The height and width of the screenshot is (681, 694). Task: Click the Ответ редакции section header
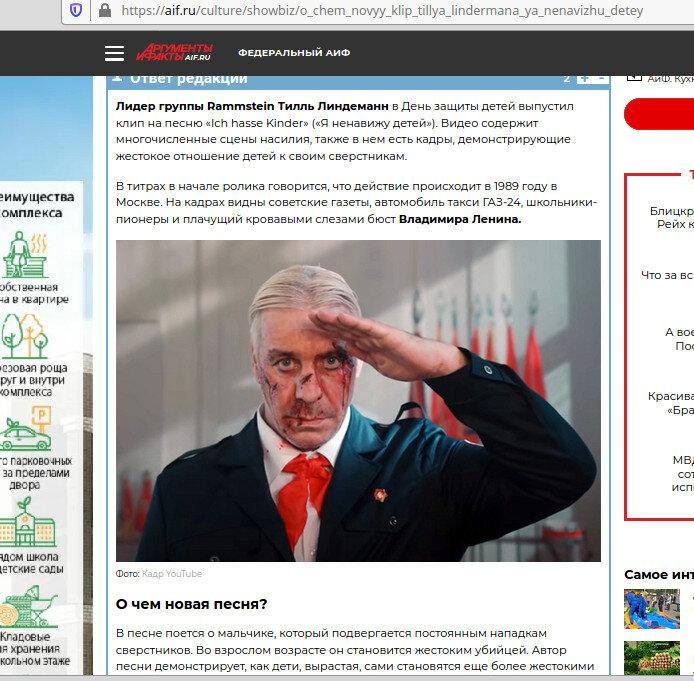point(189,79)
